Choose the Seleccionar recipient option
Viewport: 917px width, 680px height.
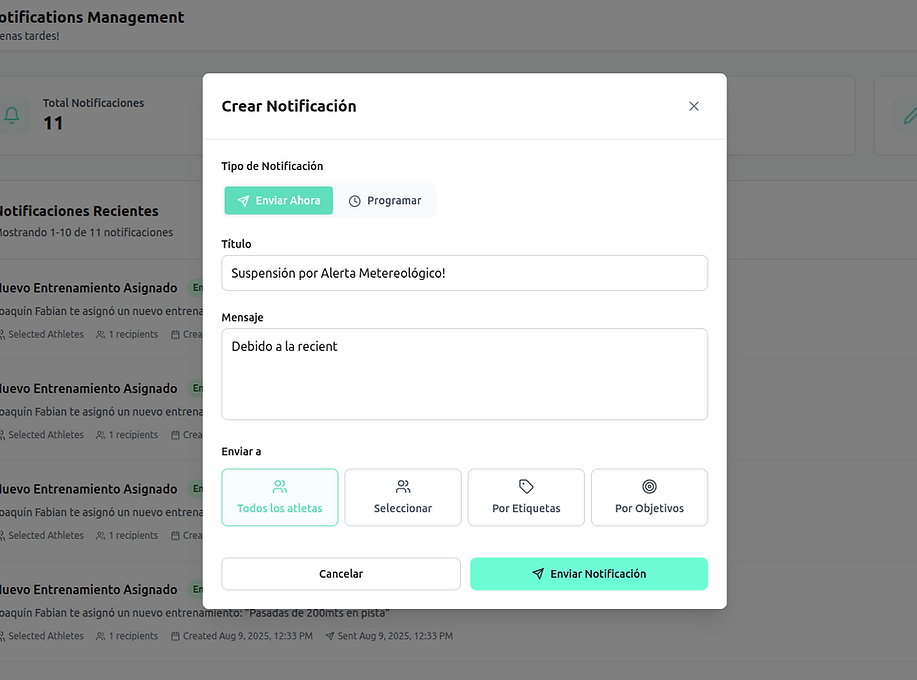pos(403,498)
